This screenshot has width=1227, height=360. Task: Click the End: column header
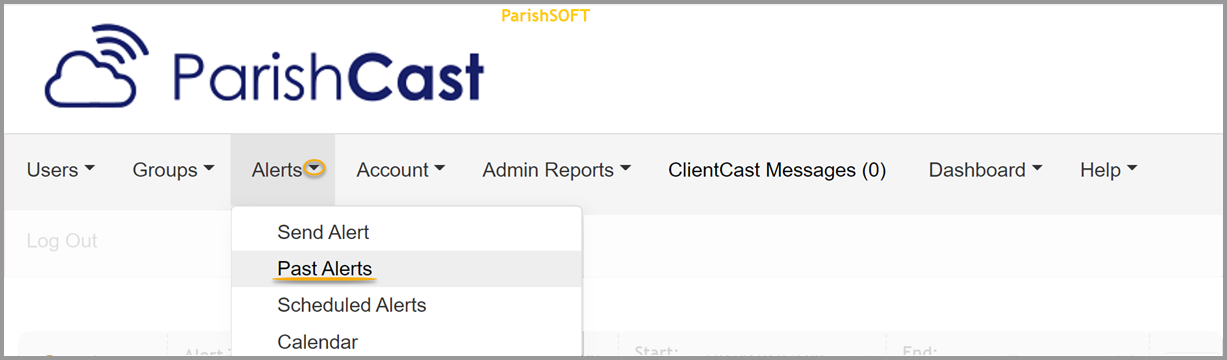920,351
